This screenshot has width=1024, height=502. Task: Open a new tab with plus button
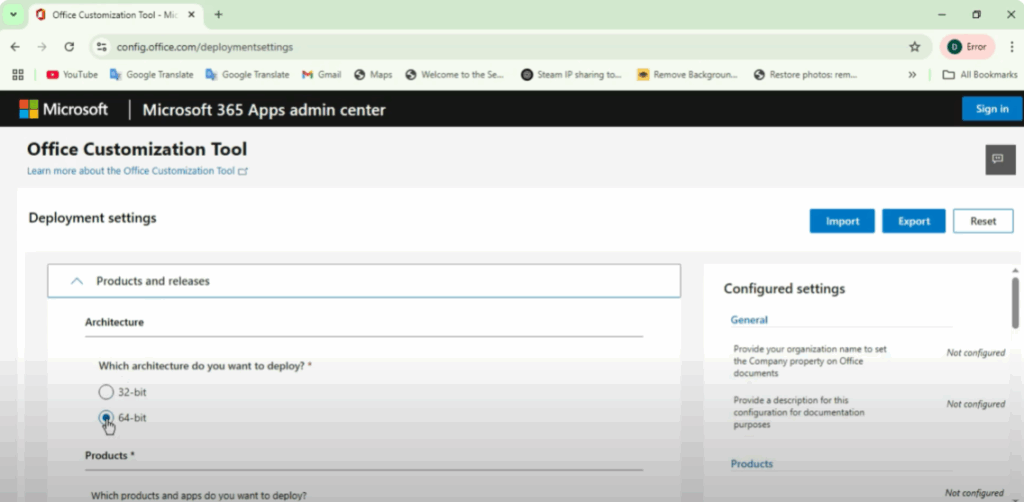point(218,14)
